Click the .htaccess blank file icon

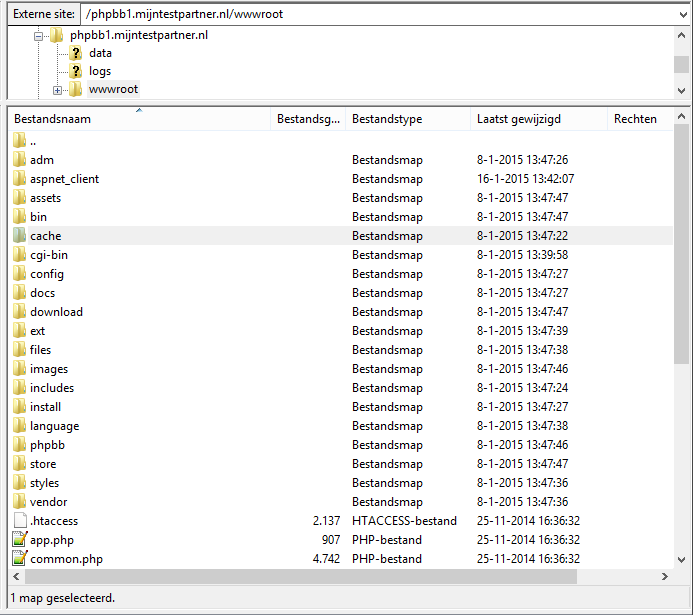(x=20, y=520)
